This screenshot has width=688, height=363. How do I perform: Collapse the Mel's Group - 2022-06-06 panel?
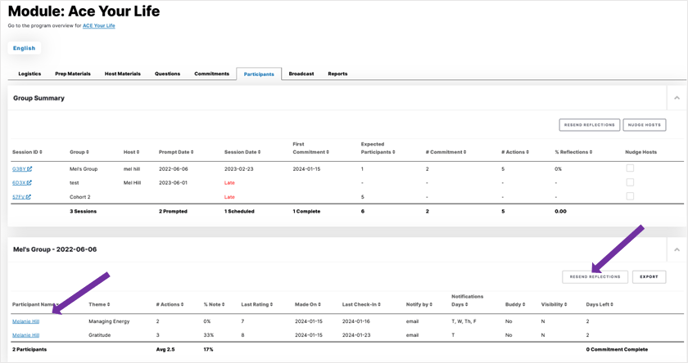click(677, 249)
